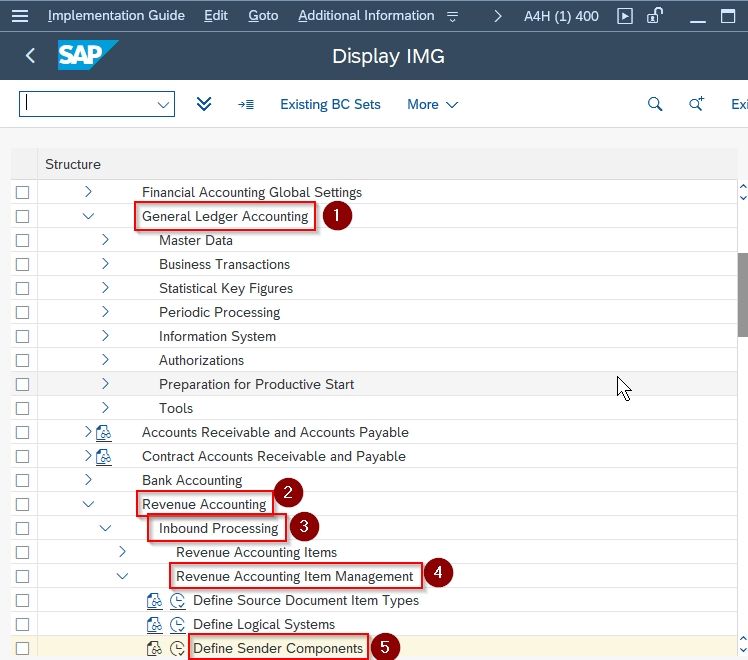The image size is (748, 660).
Task: Collapse Revenue Accounting node
Action: click(x=88, y=504)
